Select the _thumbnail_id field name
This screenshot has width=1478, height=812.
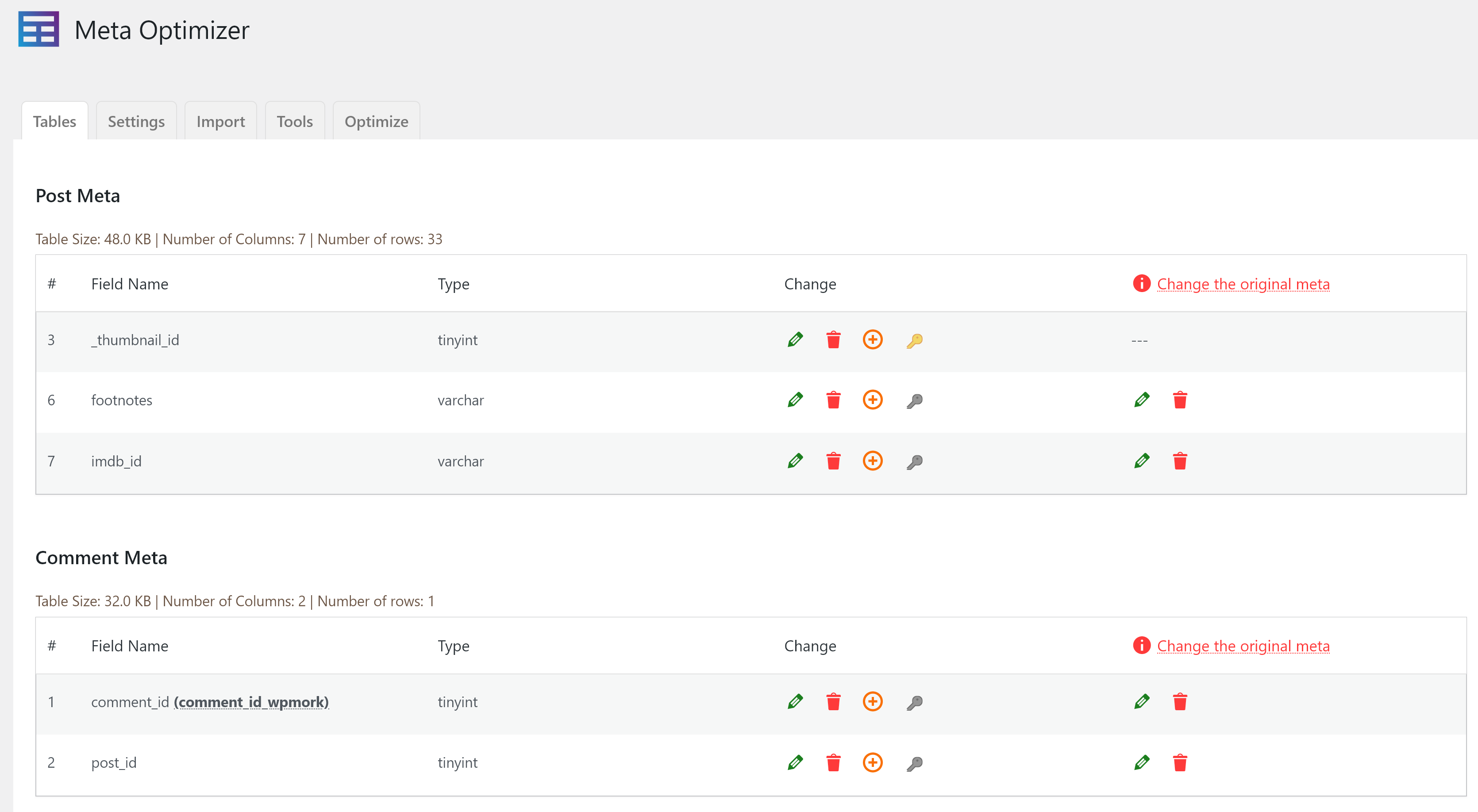point(135,340)
